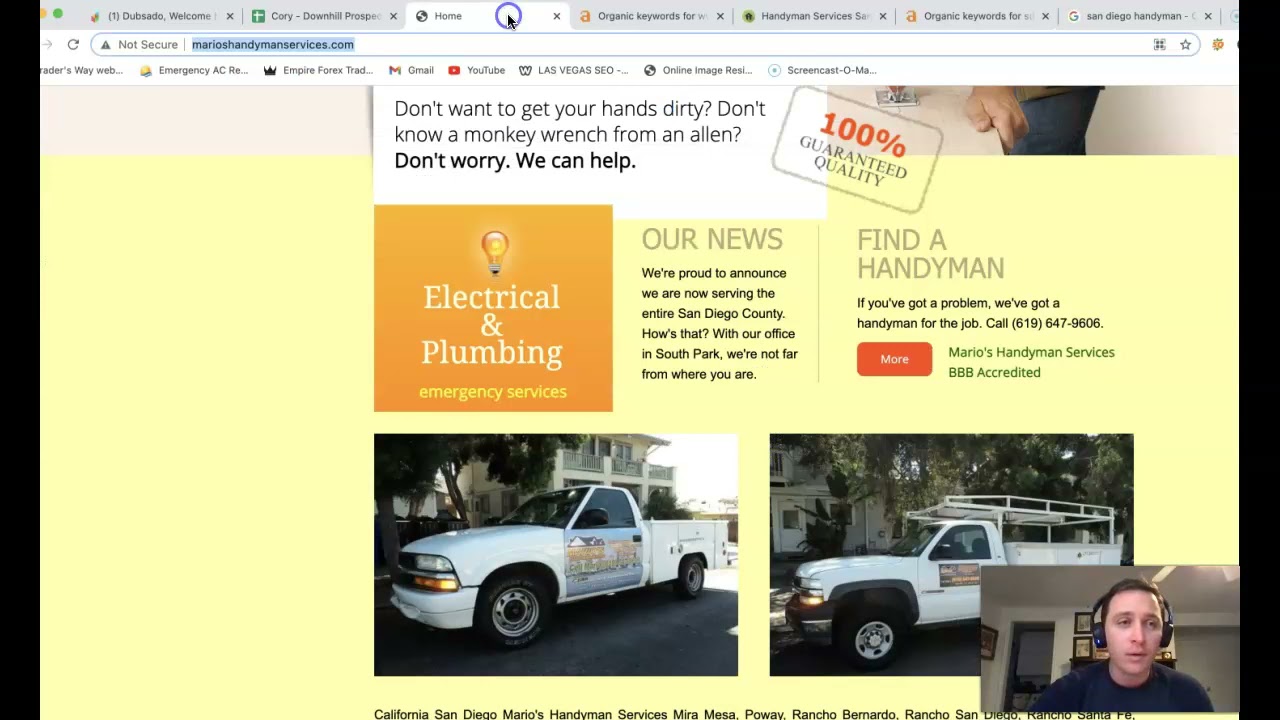Open the YouTube bookmark
Screen dimensions: 1280x720
(476, 70)
